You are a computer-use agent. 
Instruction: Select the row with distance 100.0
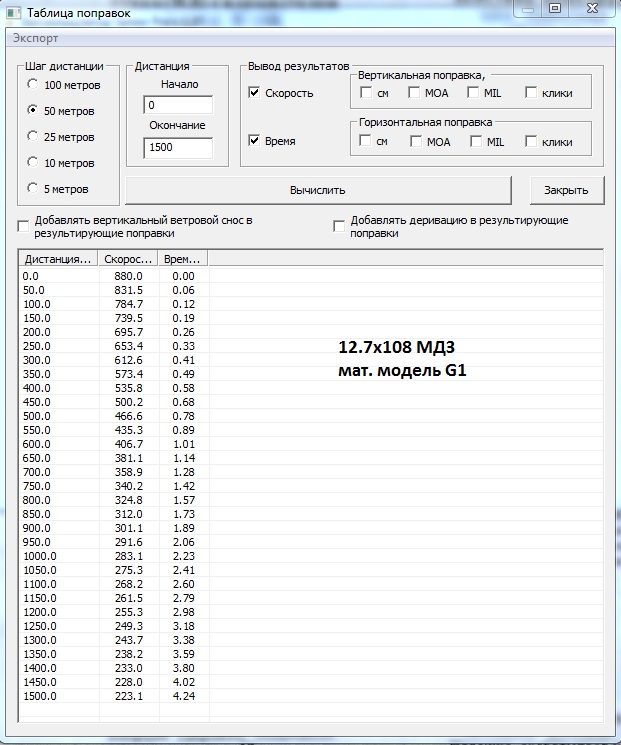coord(311,304)
